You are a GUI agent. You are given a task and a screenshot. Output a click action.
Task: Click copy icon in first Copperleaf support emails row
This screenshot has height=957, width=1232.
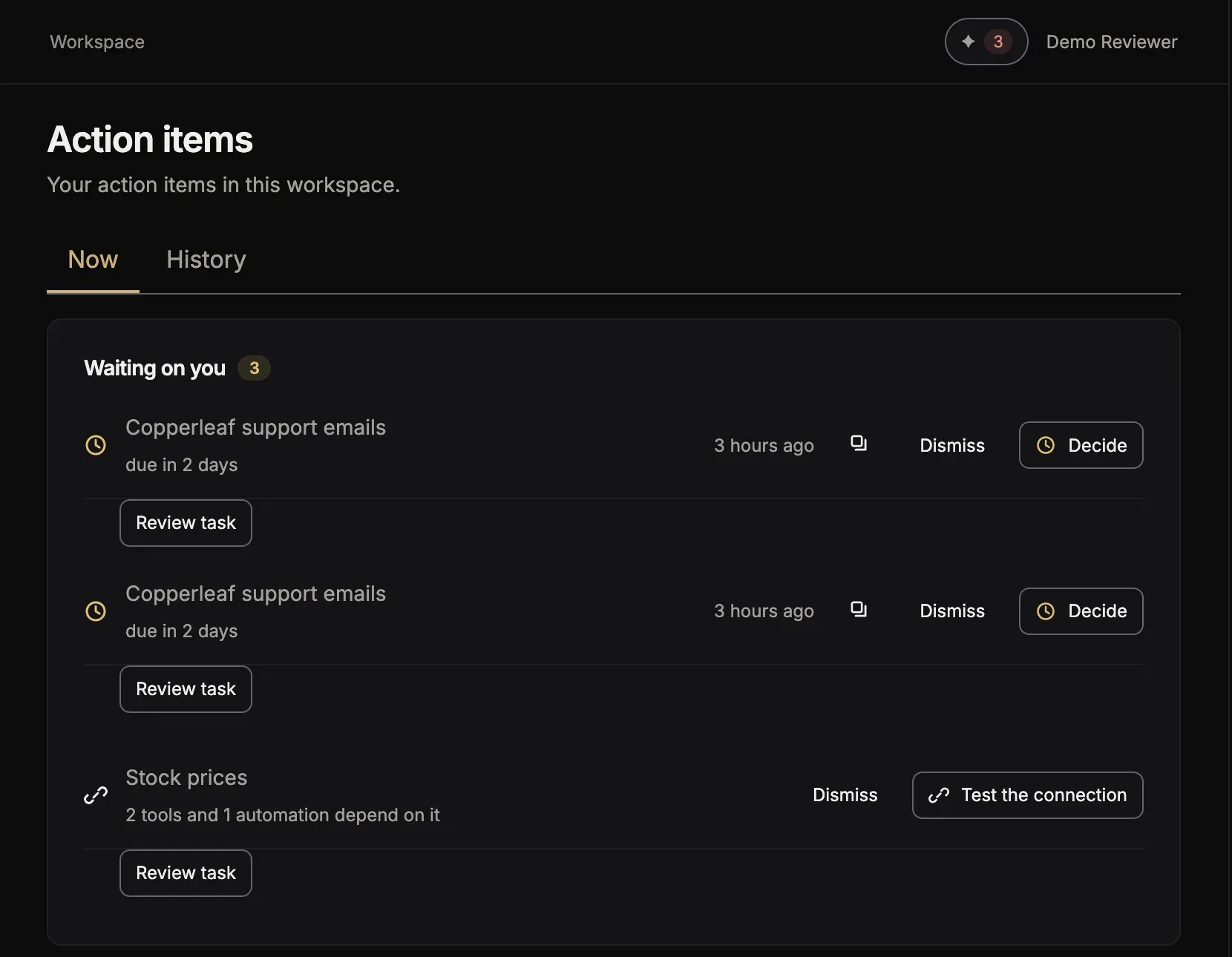[859, 444]
